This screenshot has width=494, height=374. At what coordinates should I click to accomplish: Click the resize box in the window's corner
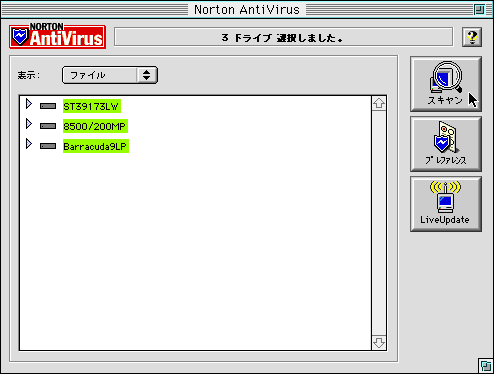485,366
